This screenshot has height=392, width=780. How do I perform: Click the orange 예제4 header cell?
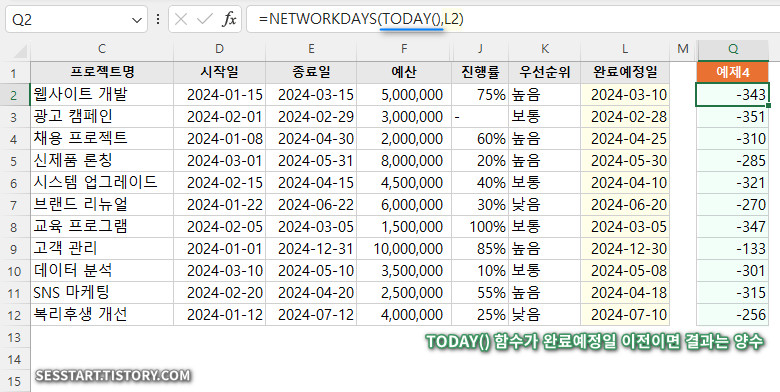click(733, 73)
